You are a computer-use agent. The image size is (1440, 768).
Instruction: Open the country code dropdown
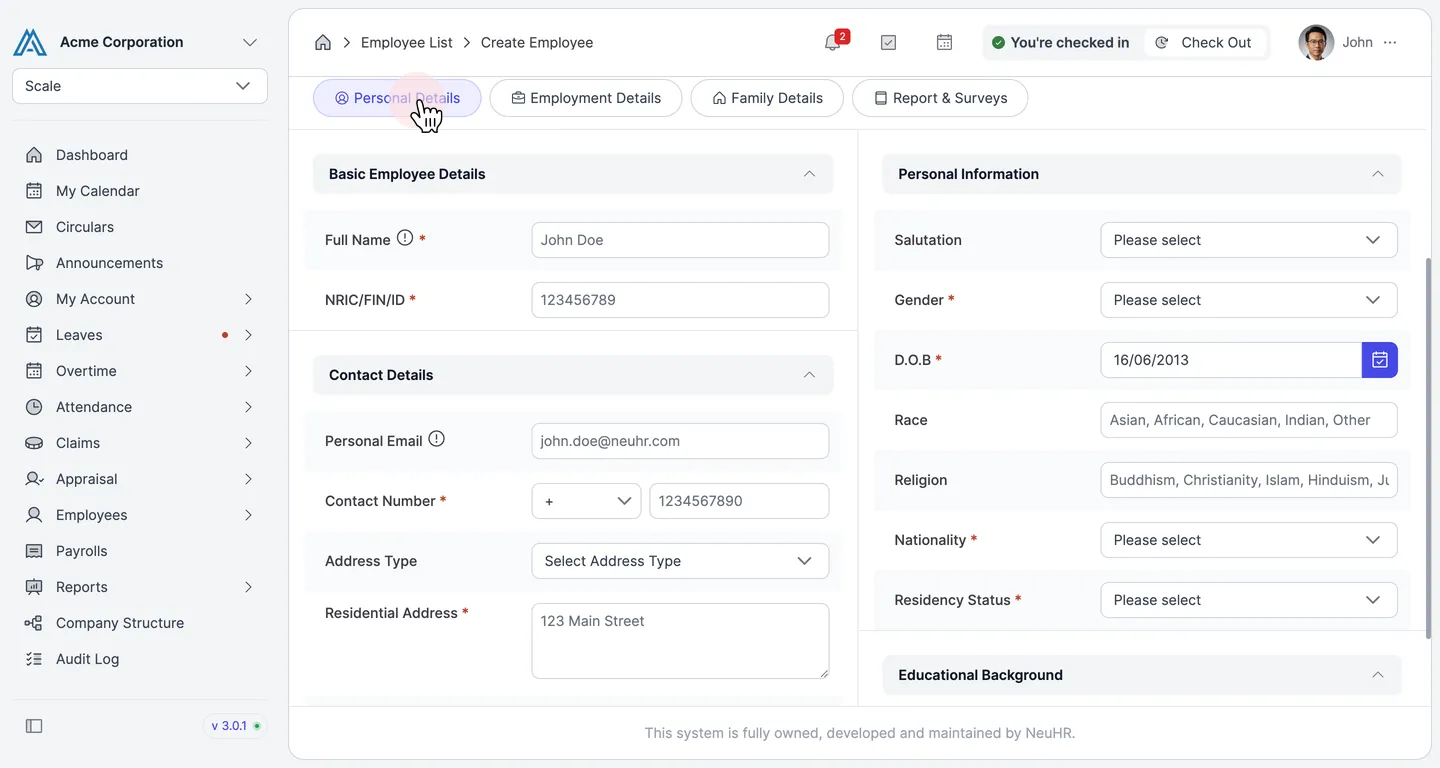(586, 501)
